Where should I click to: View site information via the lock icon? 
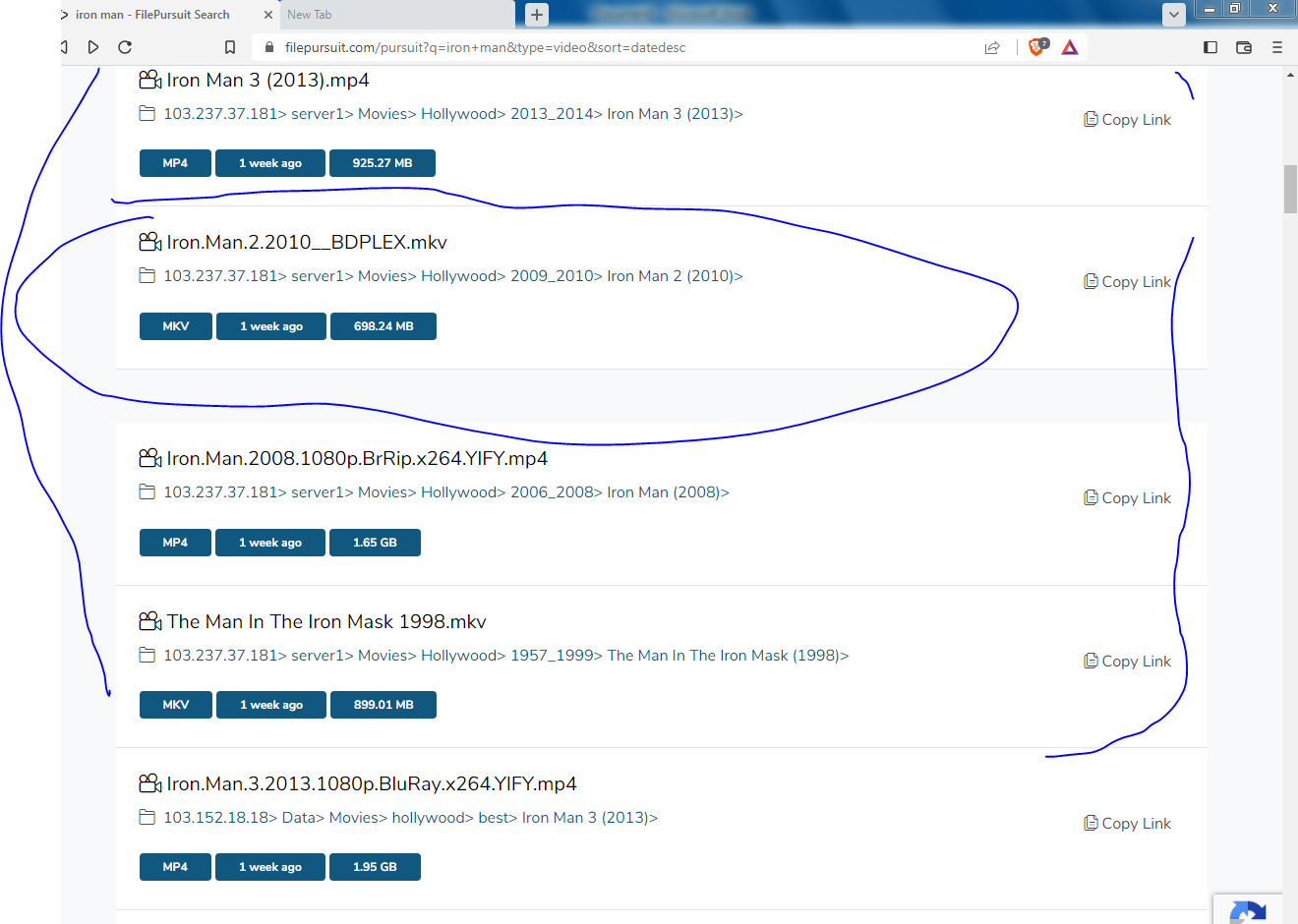[x=268, y=47]
